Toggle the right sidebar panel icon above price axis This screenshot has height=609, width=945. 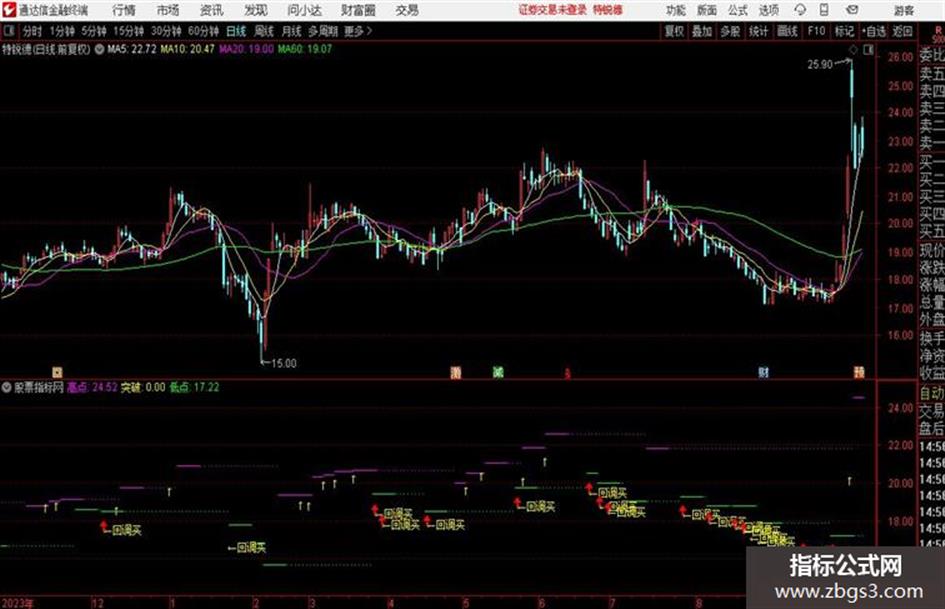tap(868, 50)
